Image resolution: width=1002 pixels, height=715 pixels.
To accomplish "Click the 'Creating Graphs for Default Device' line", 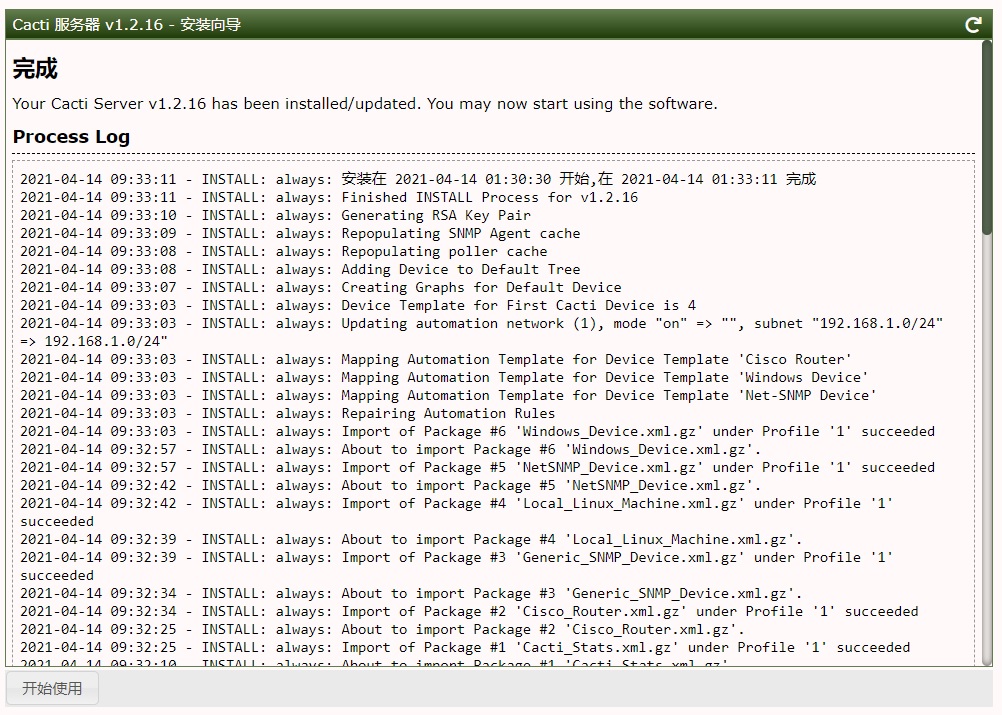I will (481, 287).
